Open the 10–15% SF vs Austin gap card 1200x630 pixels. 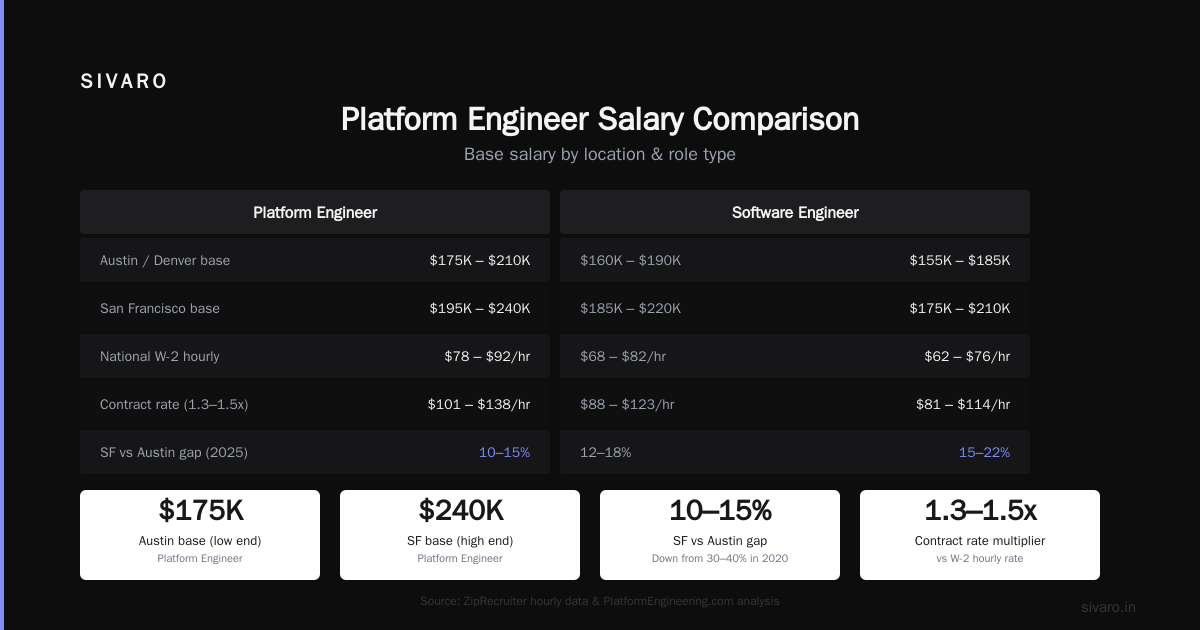click(720, 535)
